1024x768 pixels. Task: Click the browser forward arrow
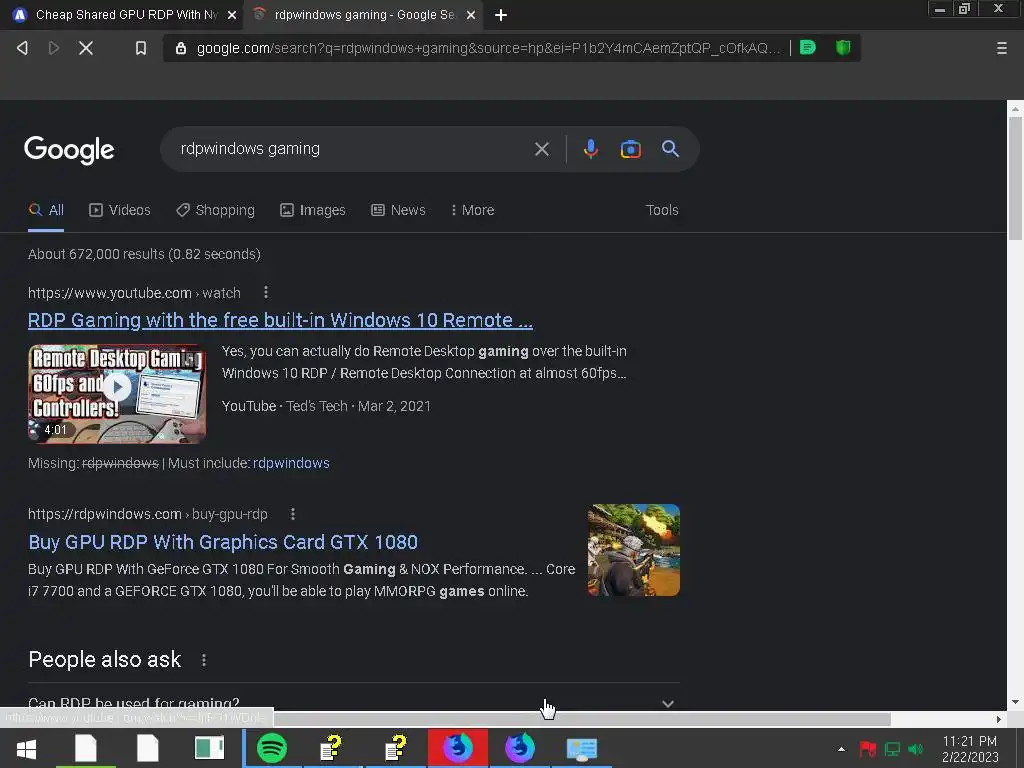(54, 48)
